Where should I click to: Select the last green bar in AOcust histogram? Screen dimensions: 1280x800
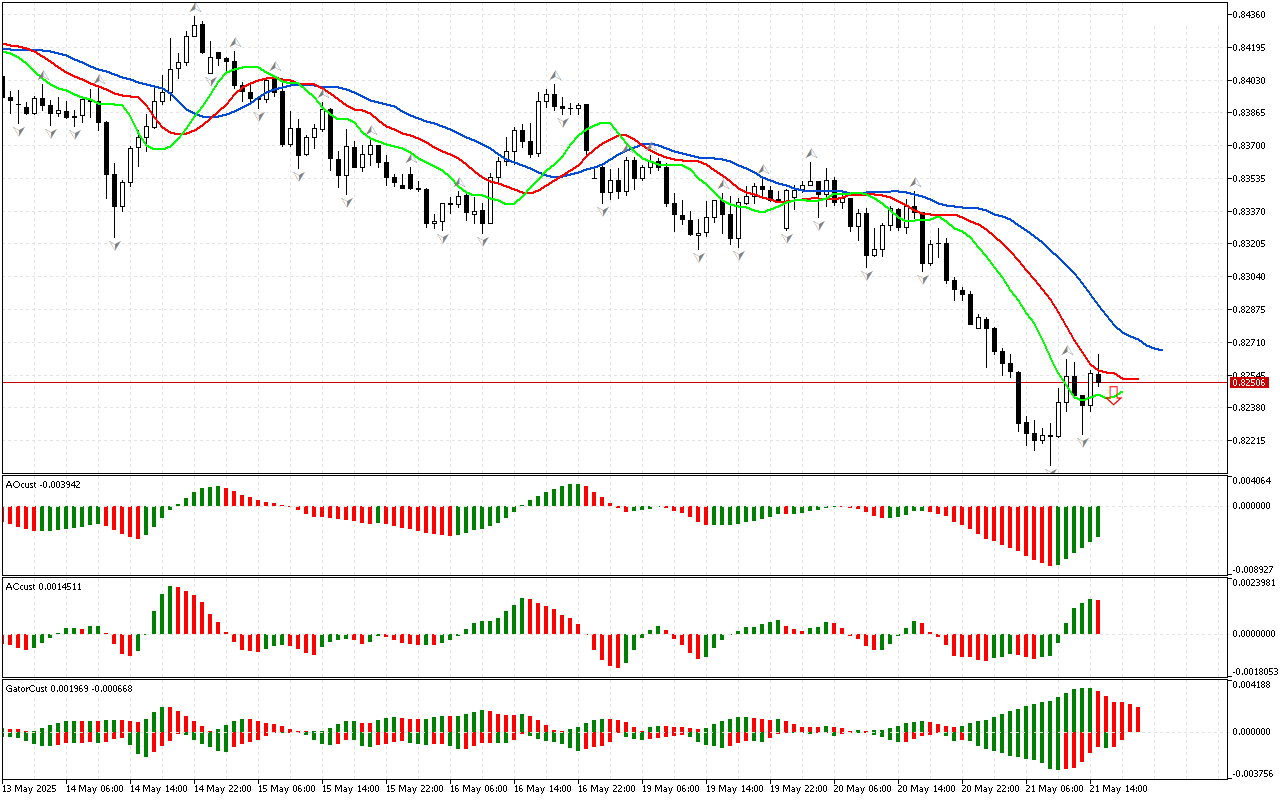coord(1098,521)
